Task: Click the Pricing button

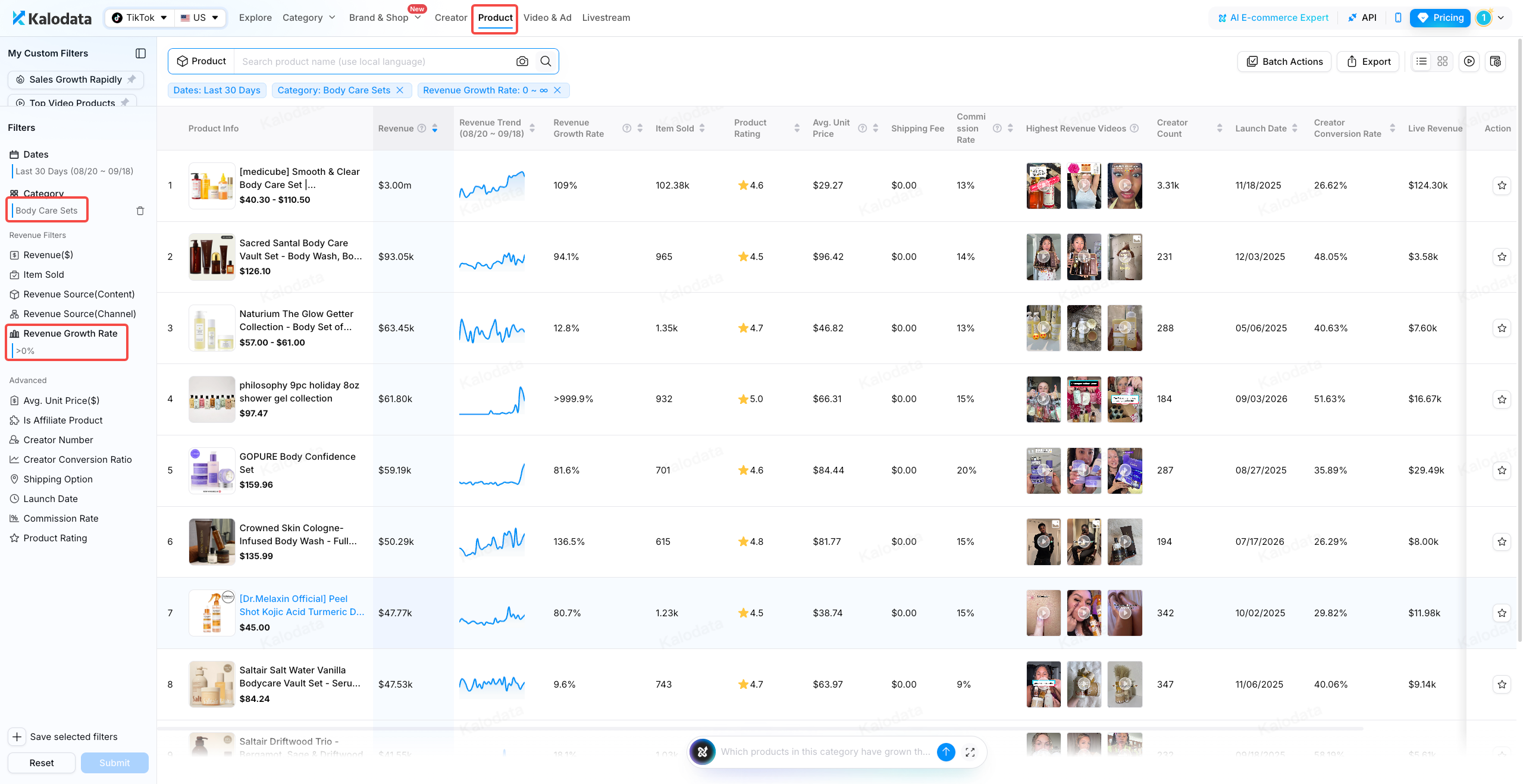Action: tap(1440, 18)
